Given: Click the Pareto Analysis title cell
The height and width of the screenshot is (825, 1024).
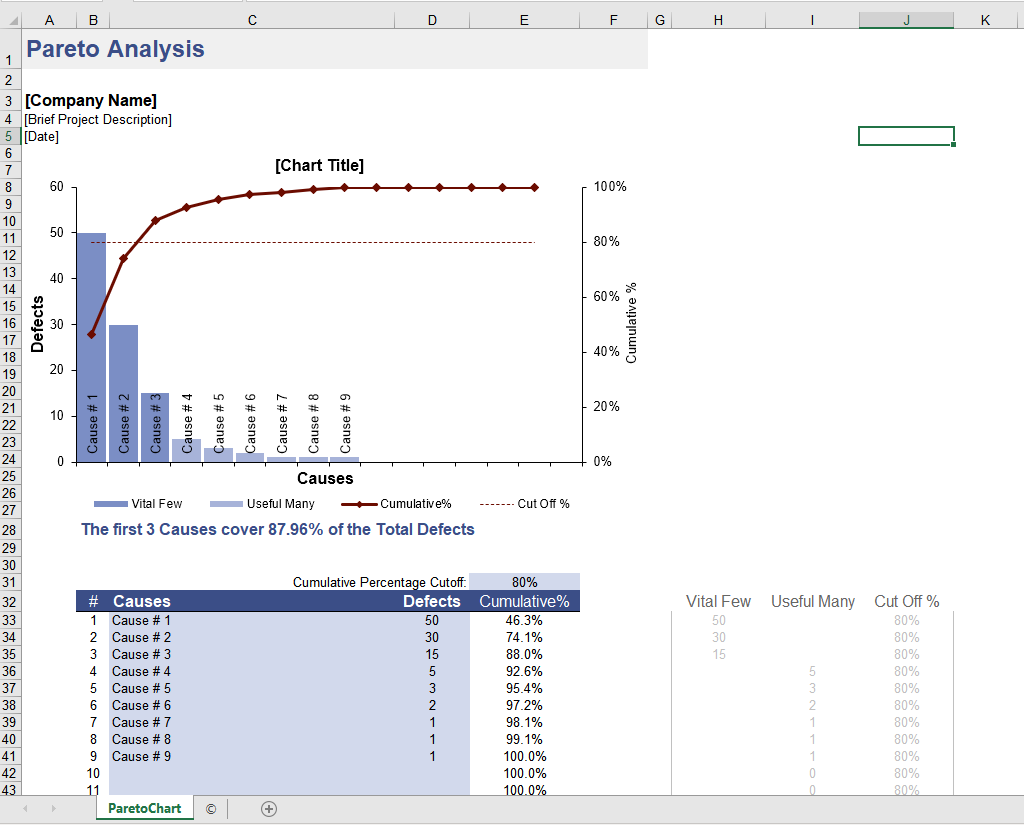Looking at the screenshot, I should pos(115,49).
